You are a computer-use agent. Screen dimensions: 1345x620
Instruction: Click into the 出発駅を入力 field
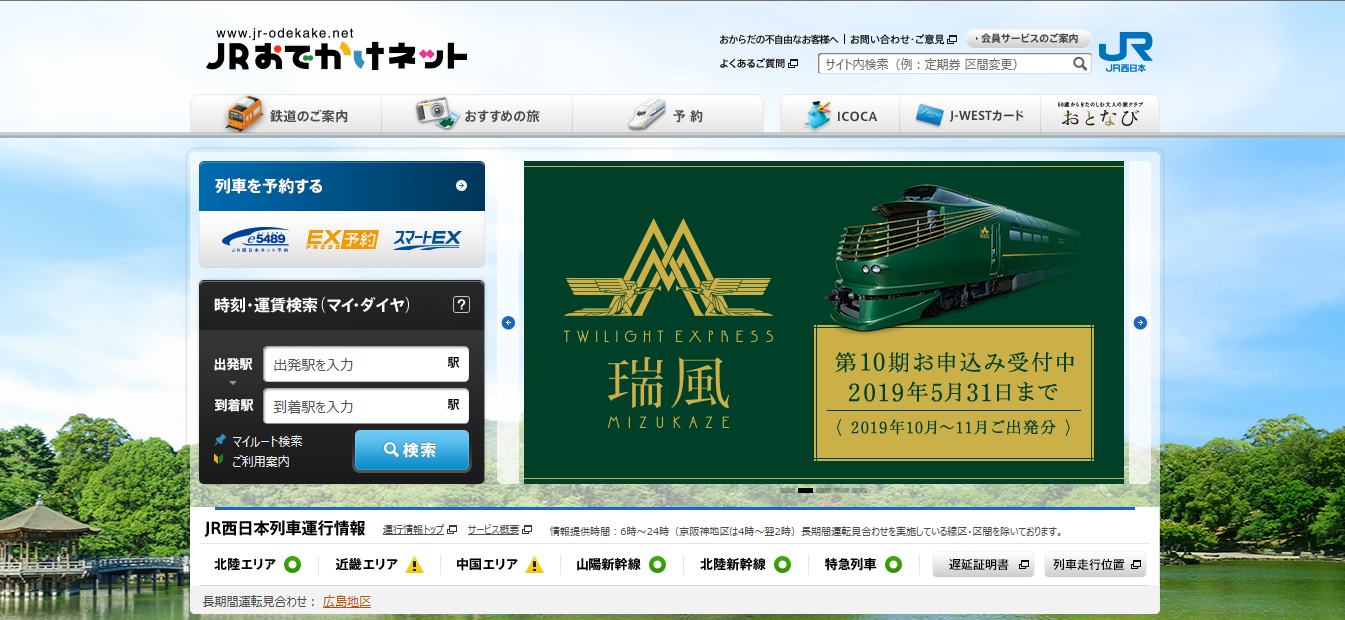point(366,364)
